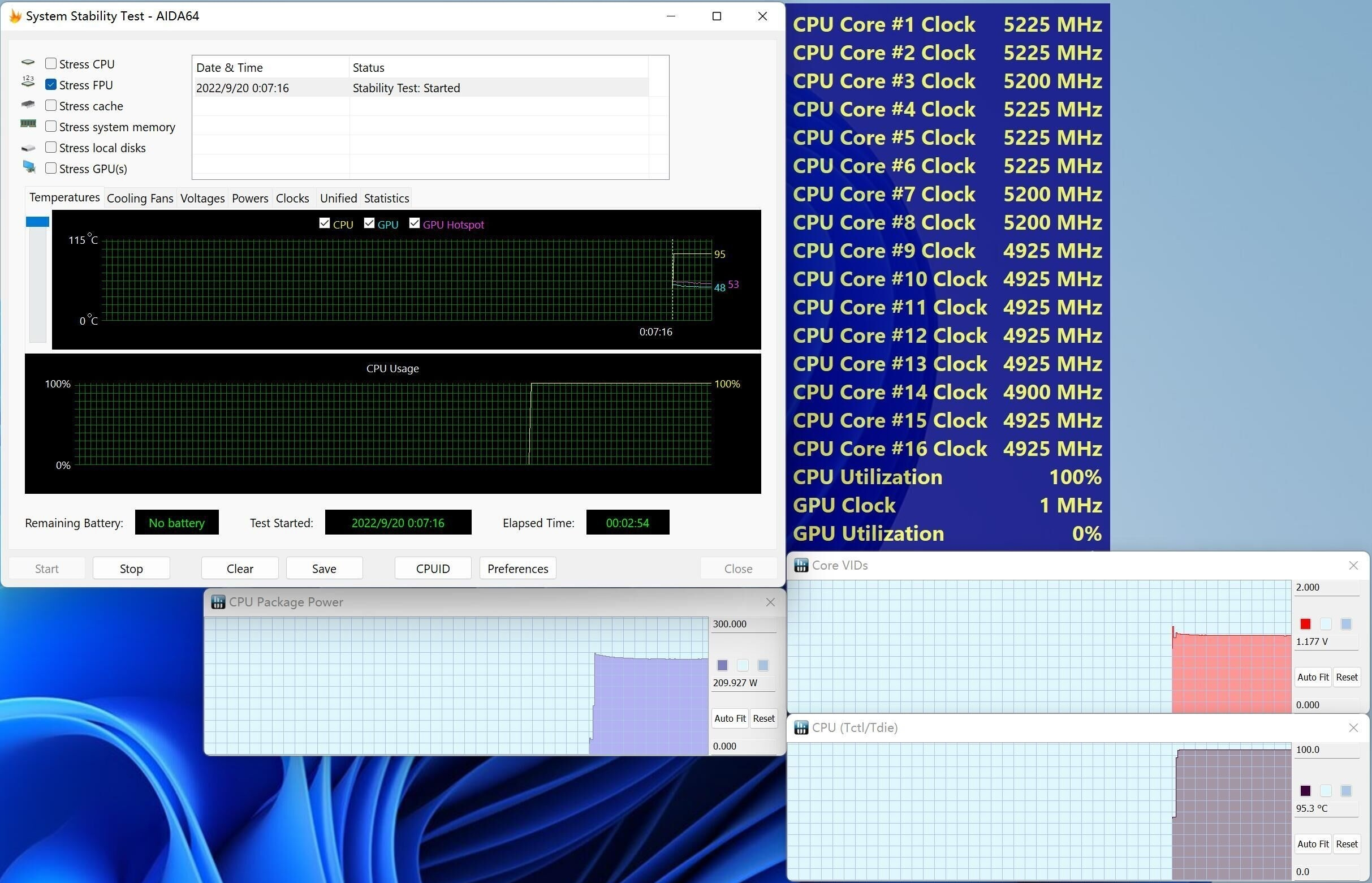Click the Core VIDs window icon

[801, 565]
